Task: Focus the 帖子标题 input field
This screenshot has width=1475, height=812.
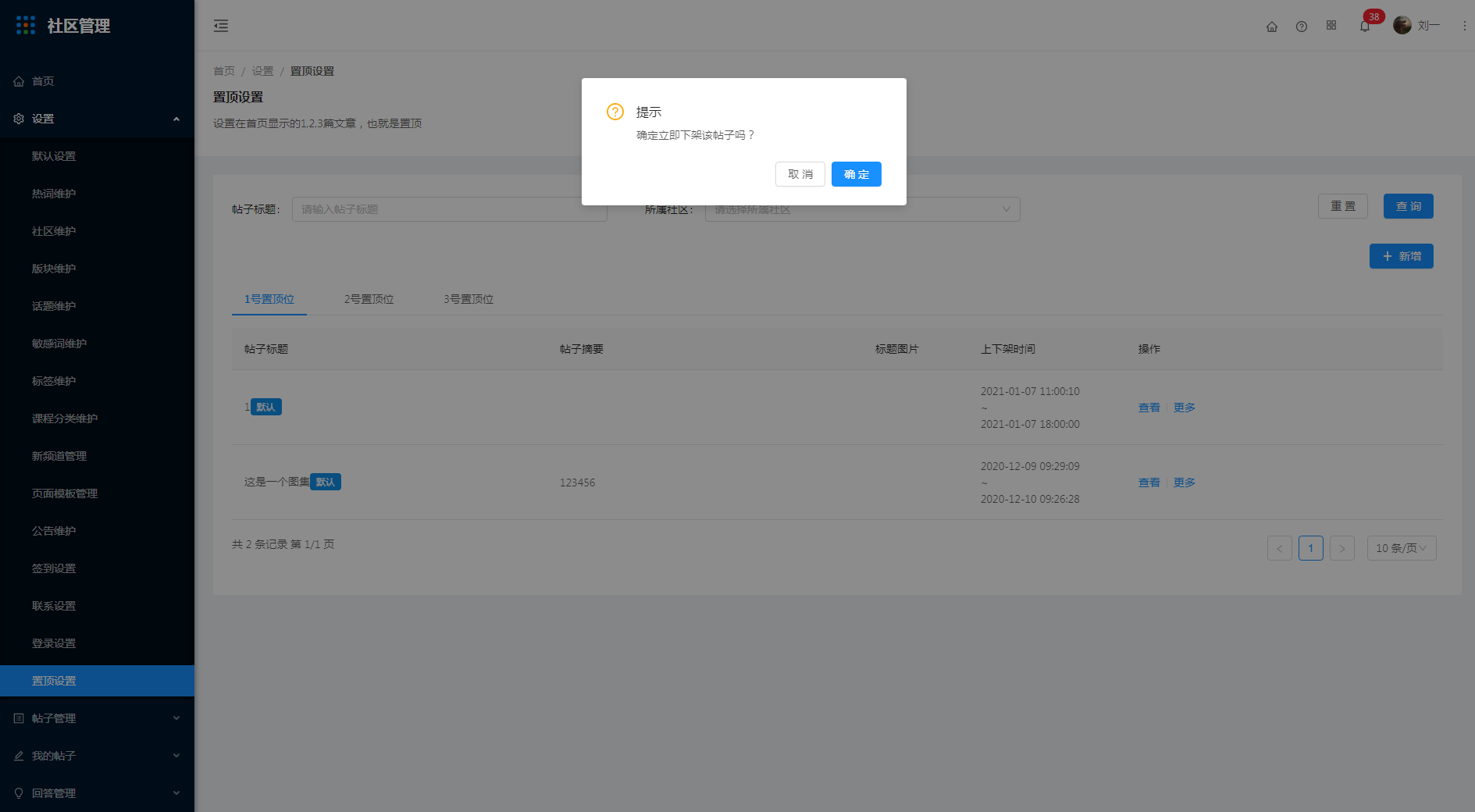Action: pyautogui.click(x=450, y=209)
